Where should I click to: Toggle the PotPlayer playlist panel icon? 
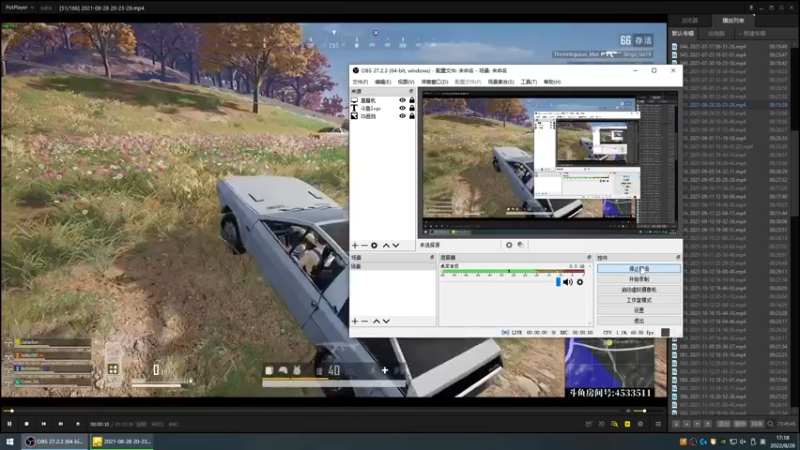click(x=658, y=424)
